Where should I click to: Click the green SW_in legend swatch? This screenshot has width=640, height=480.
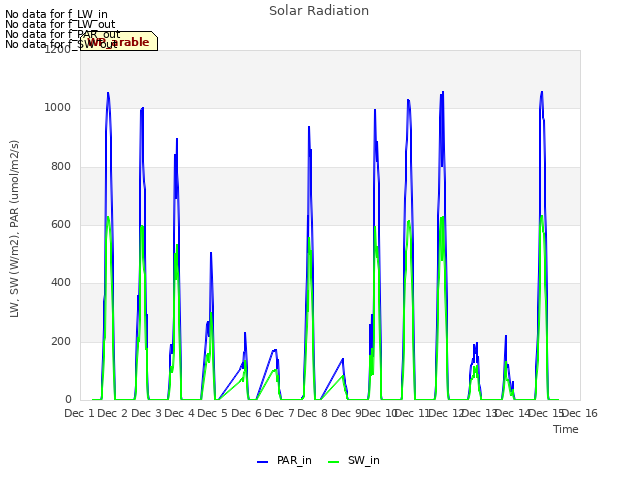tap(333, 462)
